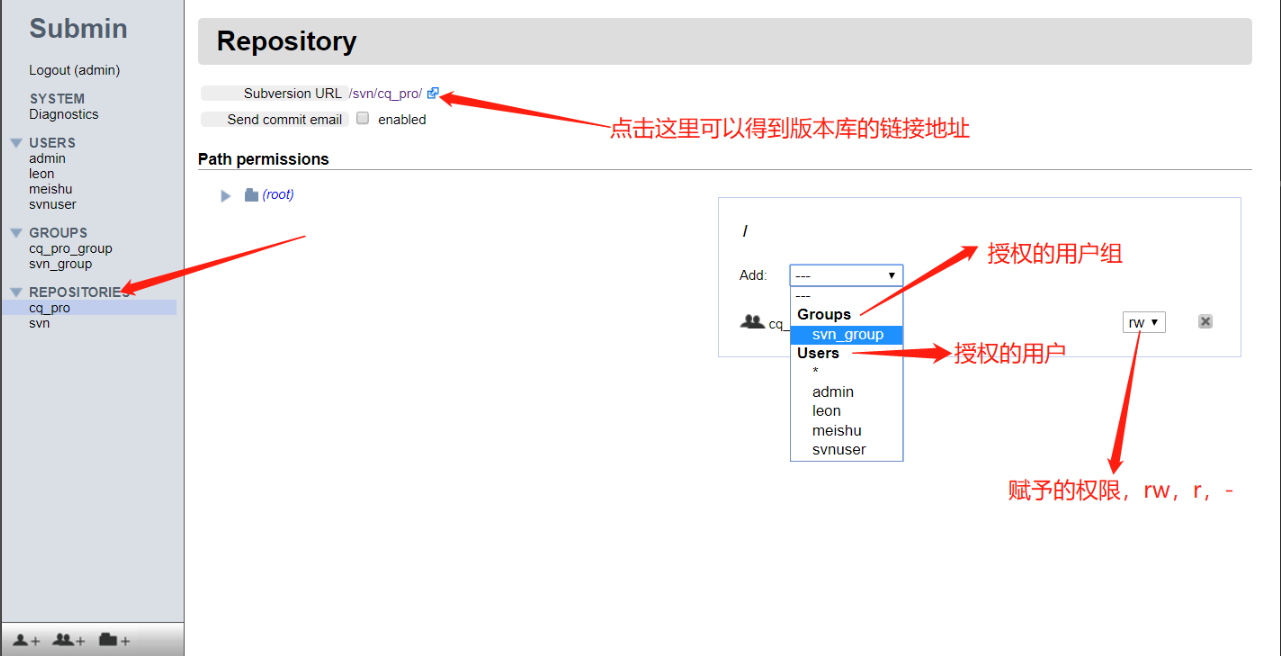Open the Subversion URL external link icon

coord(433,92)
